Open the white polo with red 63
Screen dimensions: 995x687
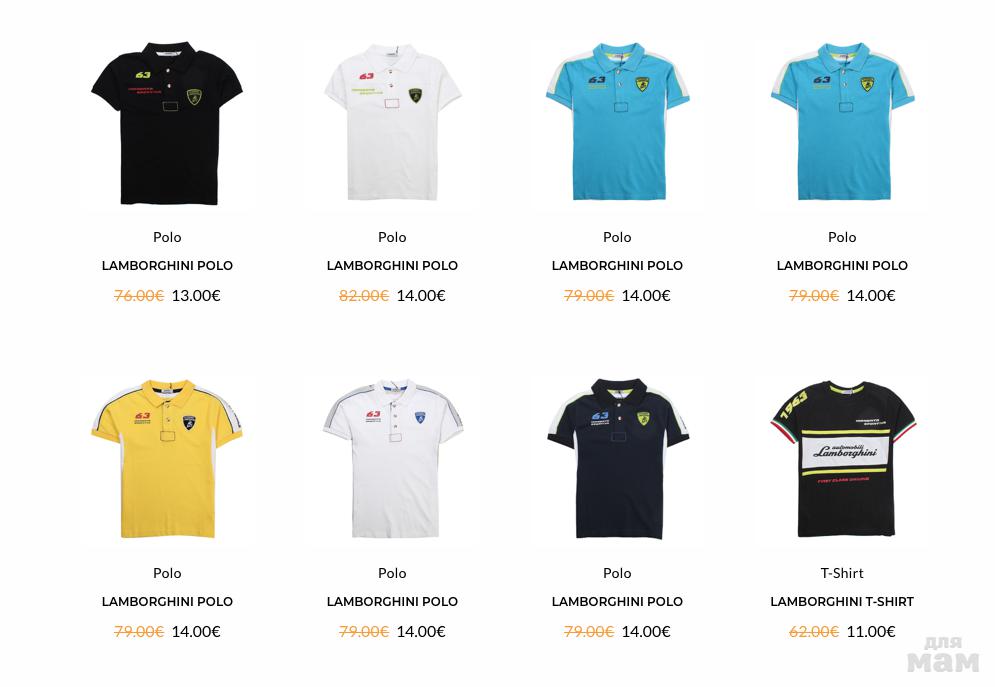coord(392,122)
